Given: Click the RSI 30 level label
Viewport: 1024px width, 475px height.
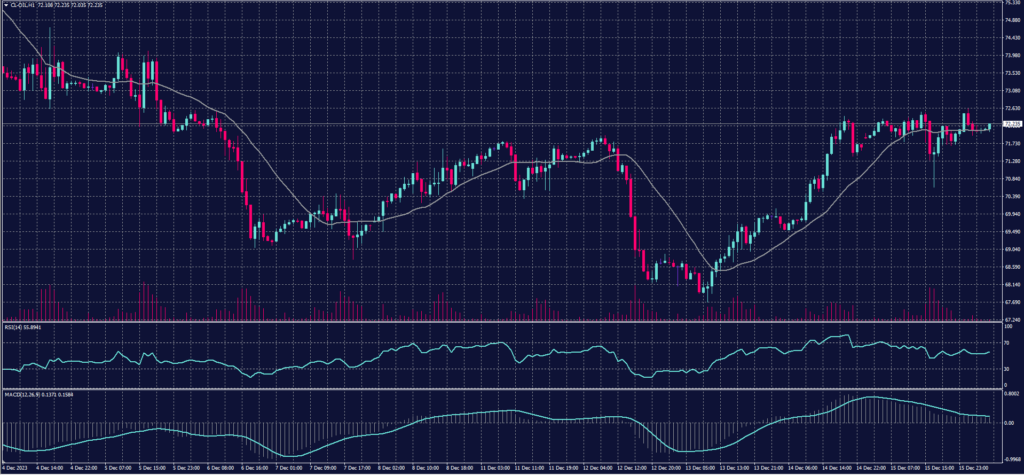Looking at the screenshot, I should click(x=1007, y=368).
